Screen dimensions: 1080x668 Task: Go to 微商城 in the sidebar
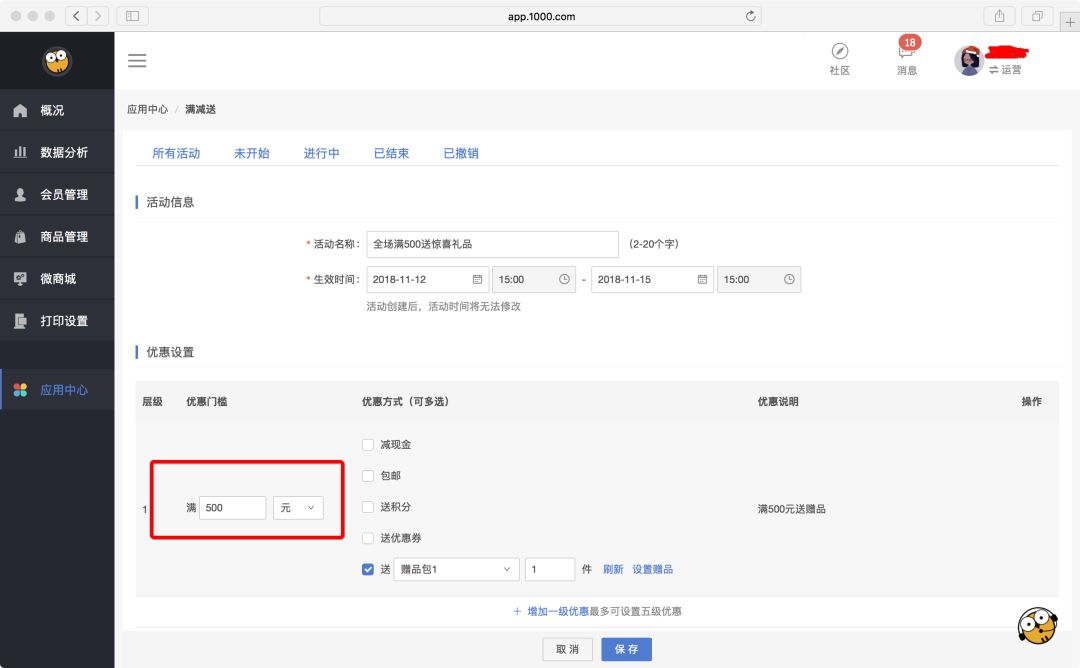[57, 278]
